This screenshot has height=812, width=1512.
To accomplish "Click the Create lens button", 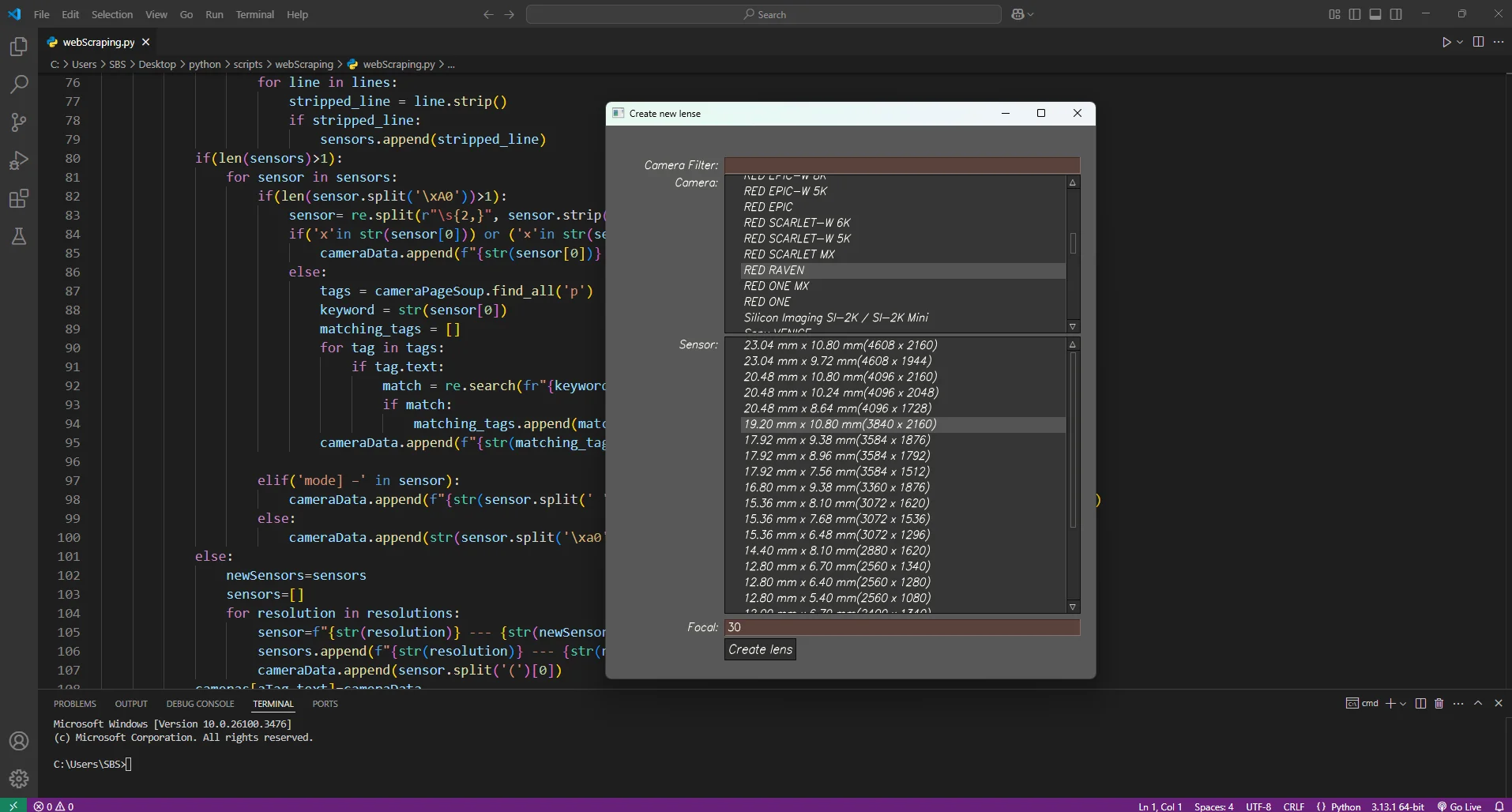I will pyautogui.click(x=758, y=650).
